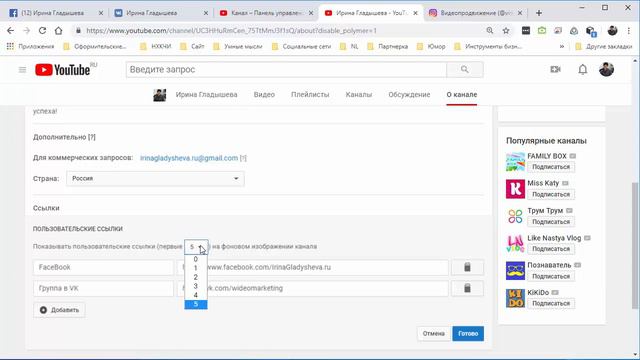Viewport: 640px width, 360px height.
Task: Open the notifications bell
Action: (x=582, y=69)
